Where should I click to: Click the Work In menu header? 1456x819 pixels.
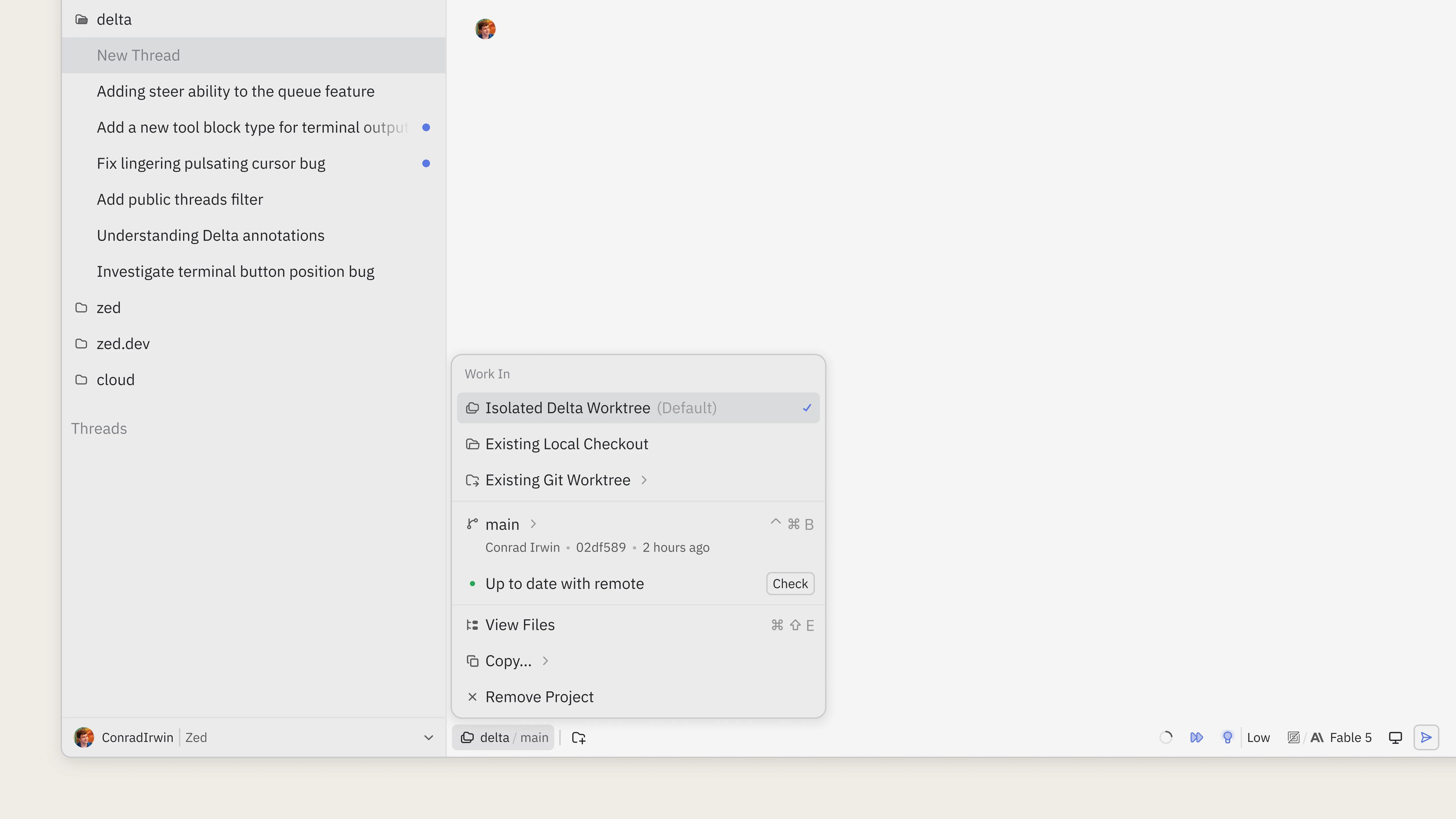tap(487, 374)
